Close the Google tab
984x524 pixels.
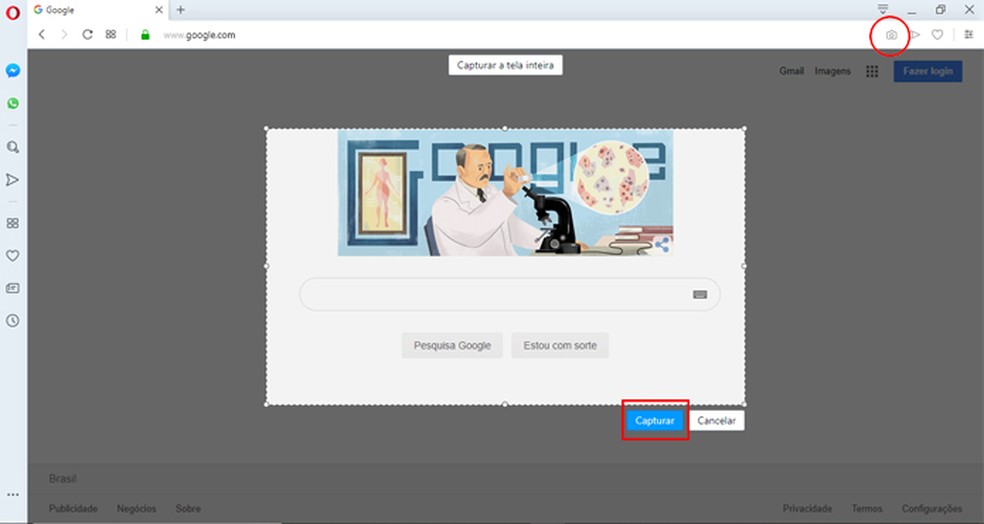(159, 9)
